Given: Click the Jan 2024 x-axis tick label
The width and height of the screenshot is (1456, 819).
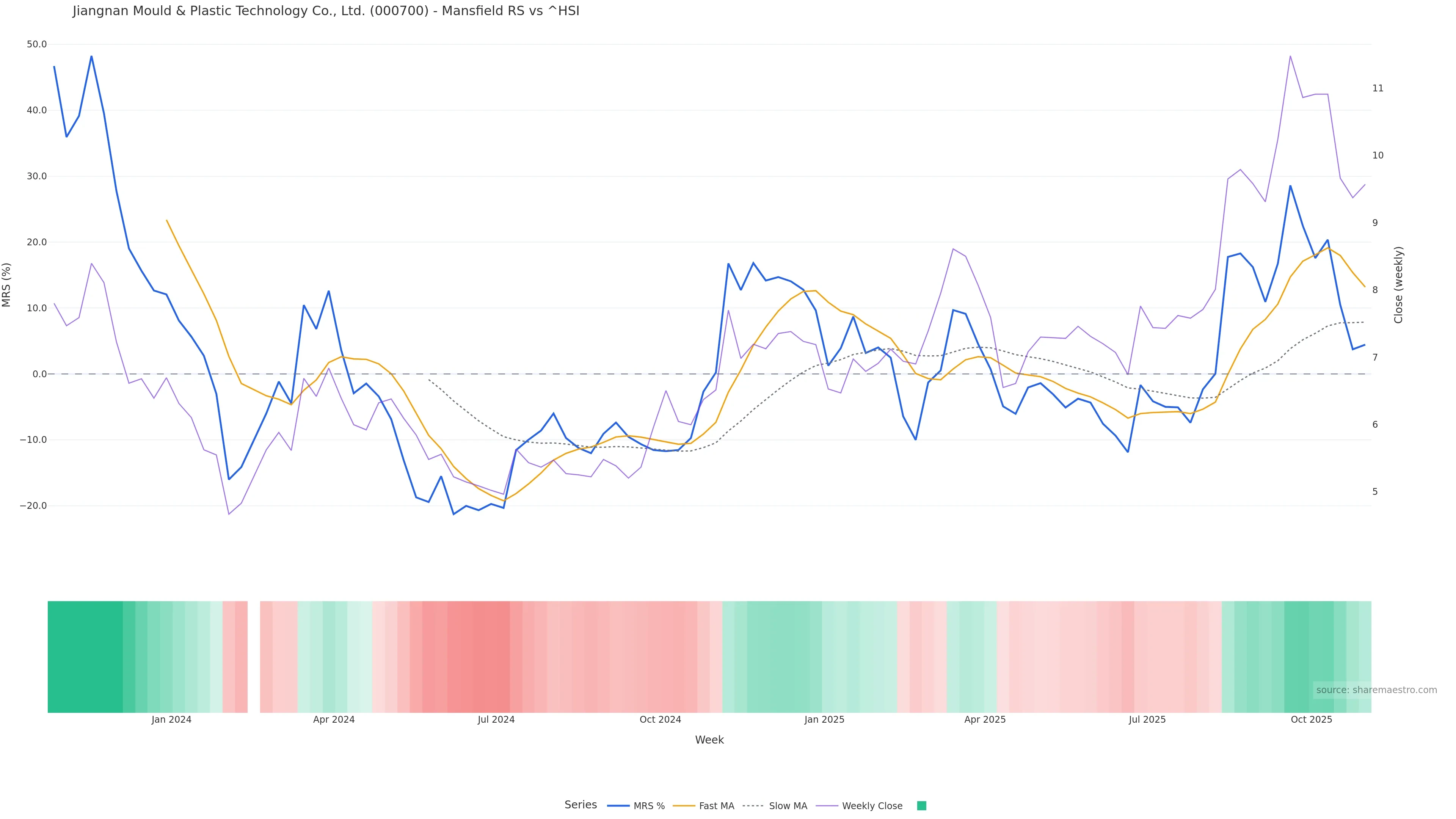Looking at the screenshot, I should [171, 720].
